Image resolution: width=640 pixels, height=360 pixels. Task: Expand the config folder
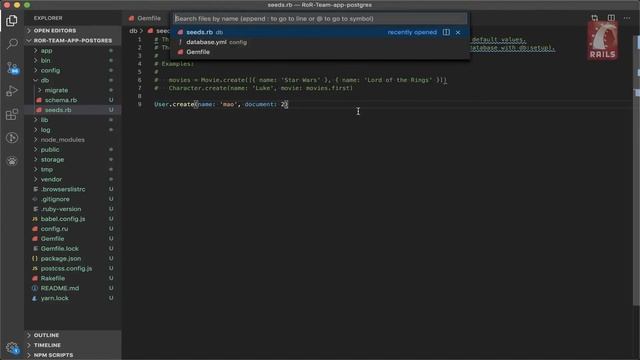(x=73, y=70)
